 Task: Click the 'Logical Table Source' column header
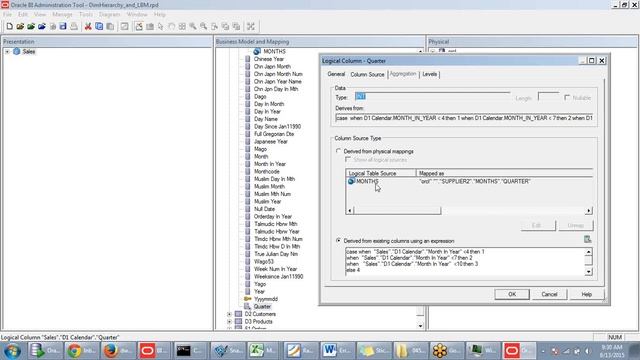tap(381, 173)
